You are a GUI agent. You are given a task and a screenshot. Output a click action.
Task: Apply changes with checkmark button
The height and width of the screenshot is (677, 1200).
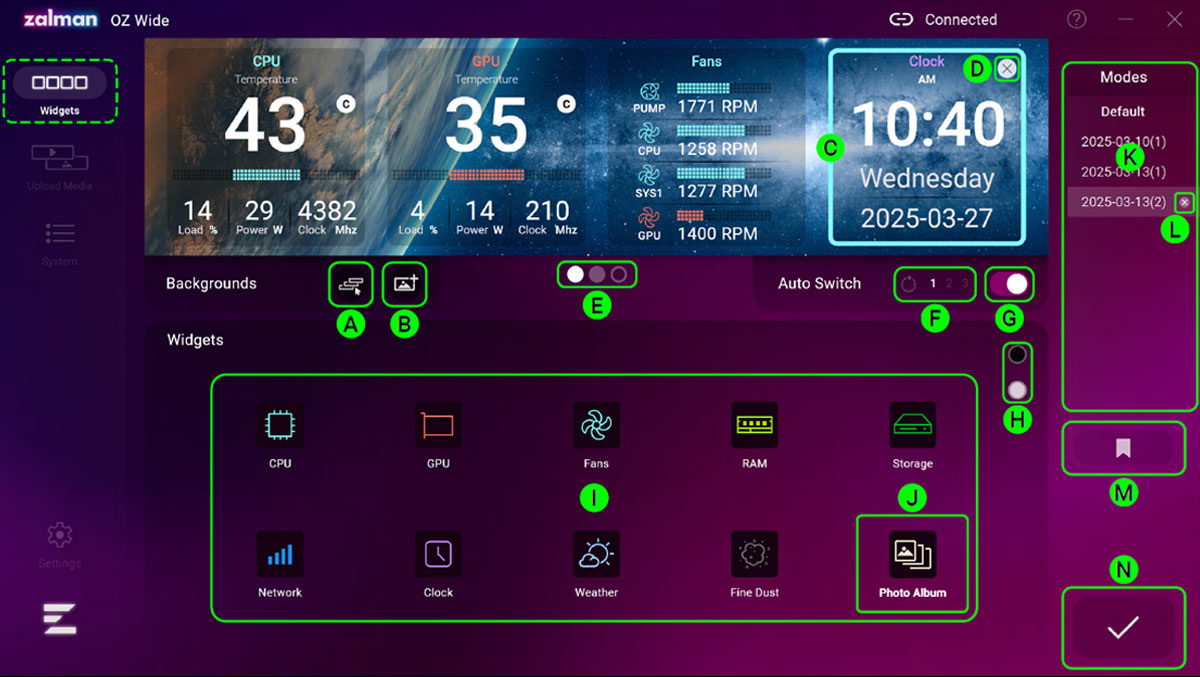click(1123, 628)
